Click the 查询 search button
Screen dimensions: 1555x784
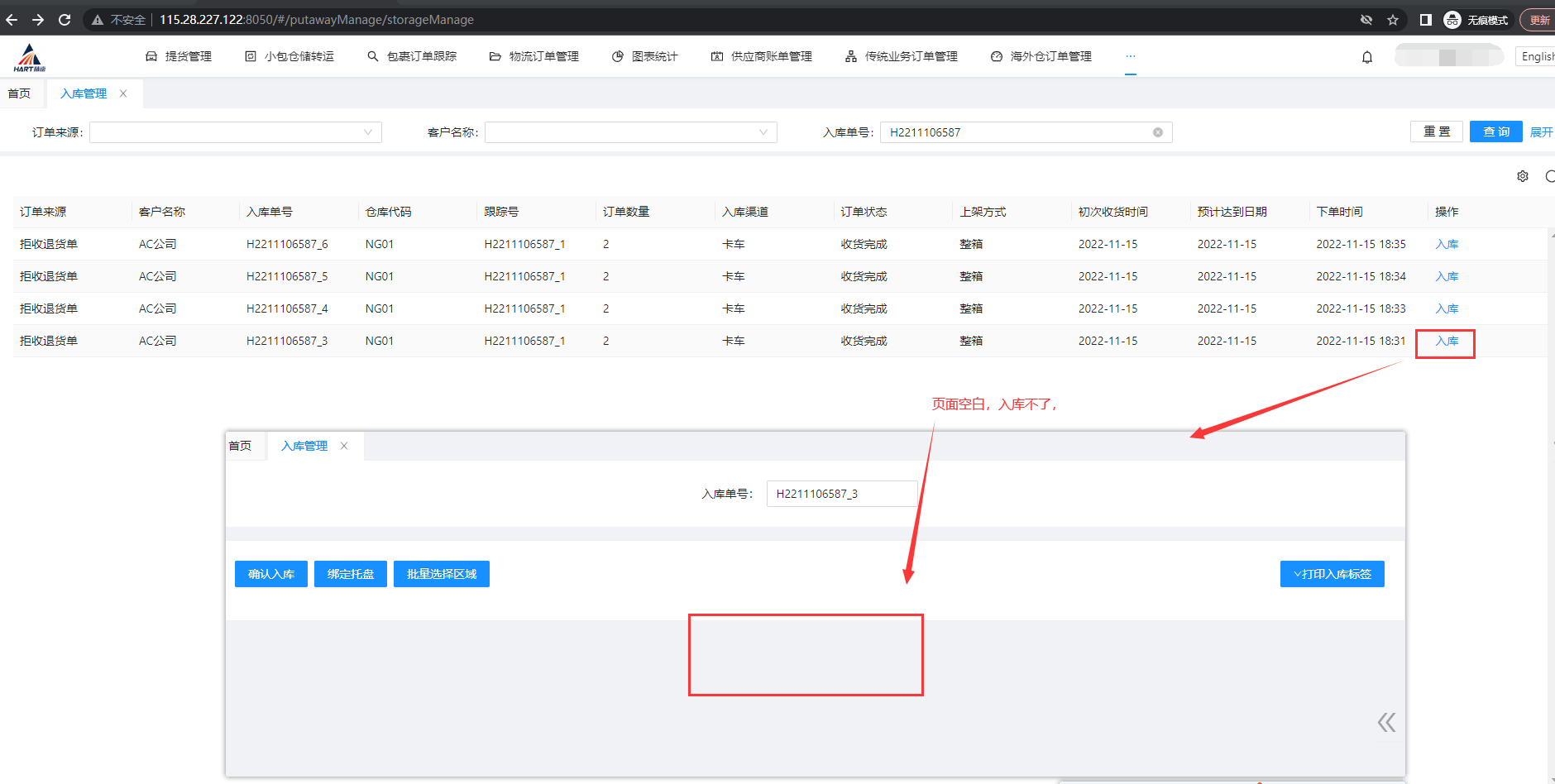[x=1495, y=132]
